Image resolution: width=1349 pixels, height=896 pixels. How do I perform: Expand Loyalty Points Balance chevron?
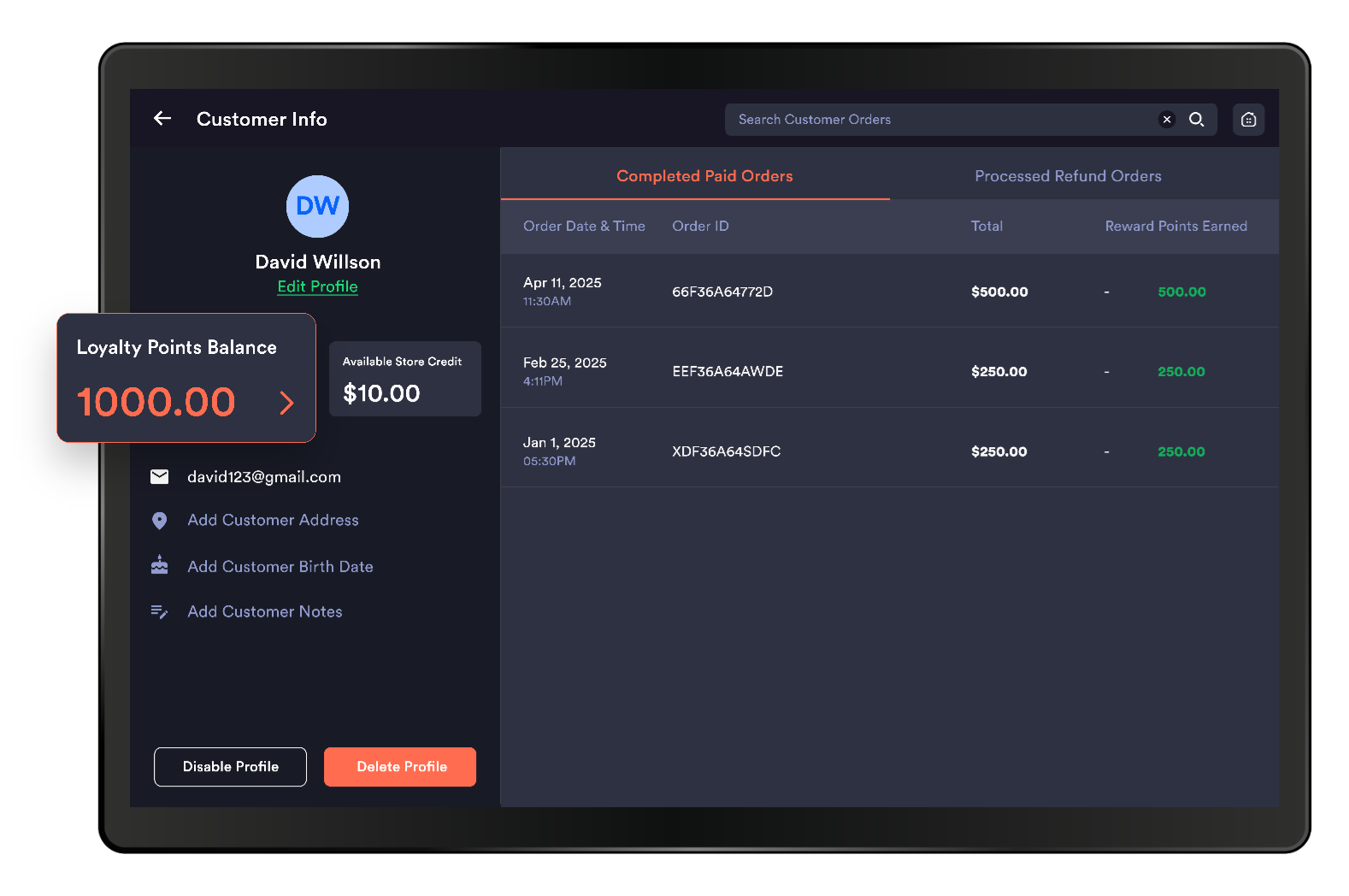(286, 403)
